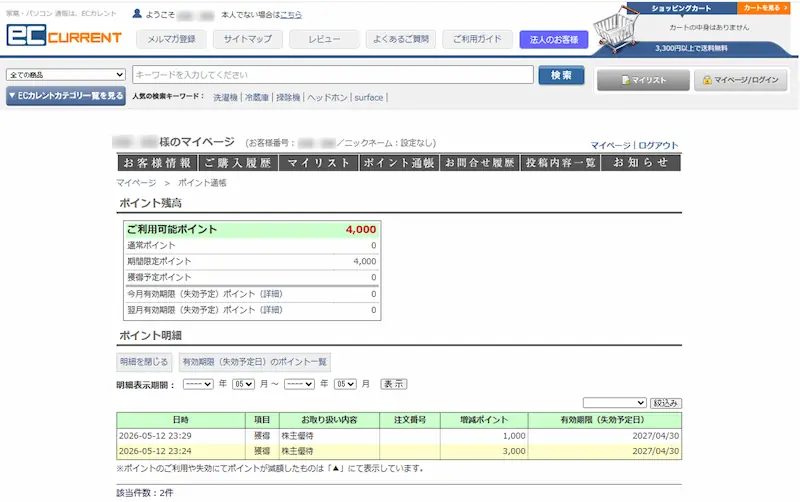Click the 表示 button
The width and height of the screenshot is (800, 502).
[x=394, y=384]
